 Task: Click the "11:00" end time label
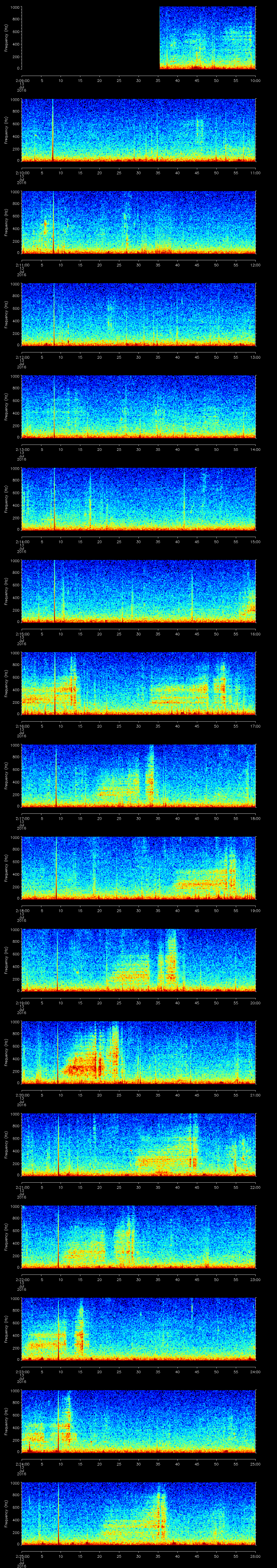pos(255,173)
